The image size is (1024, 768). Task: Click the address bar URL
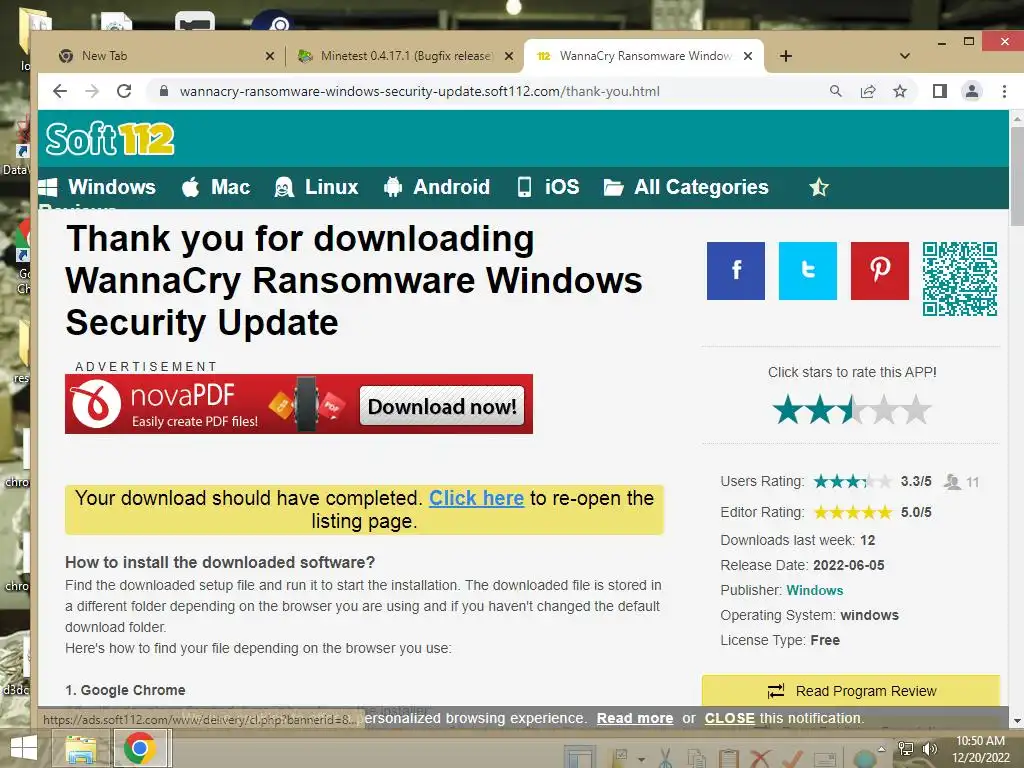(x=419, y=91)
